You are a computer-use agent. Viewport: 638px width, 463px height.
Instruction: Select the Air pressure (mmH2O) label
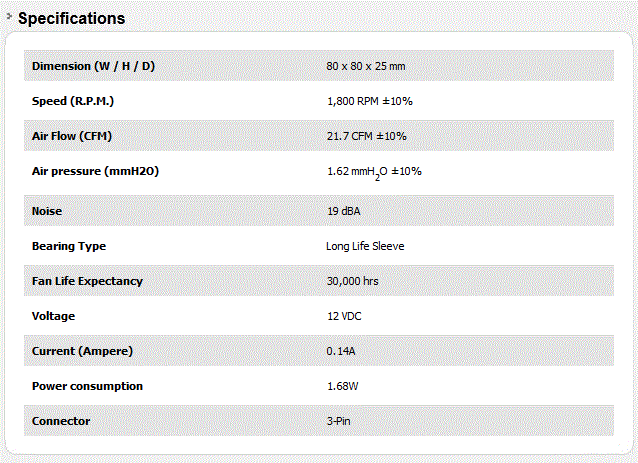(95, 171)
